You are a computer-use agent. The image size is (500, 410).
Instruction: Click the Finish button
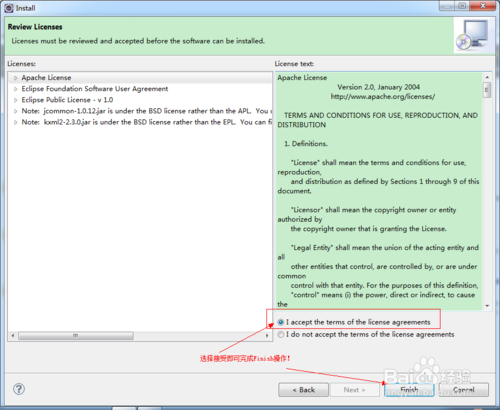coord(409,390)
